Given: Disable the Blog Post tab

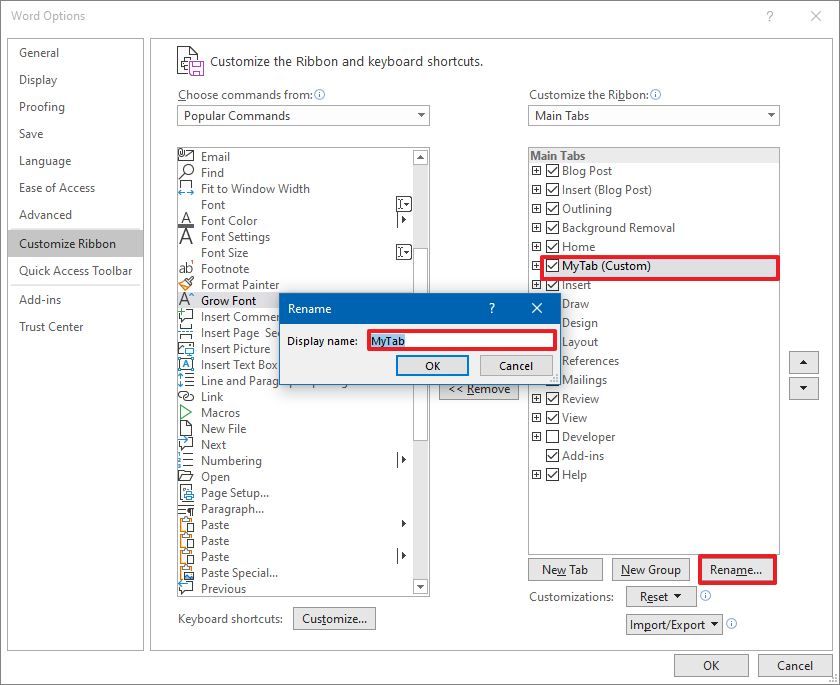Looking at the screenshot, I should 552,171.
